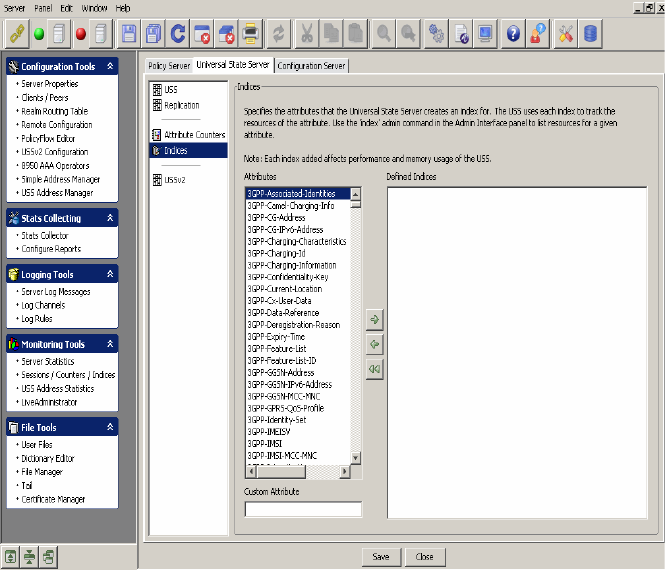The image size is (665, 570).
Task: Click the Custom Attribute input field
Action: pos(303,509)
